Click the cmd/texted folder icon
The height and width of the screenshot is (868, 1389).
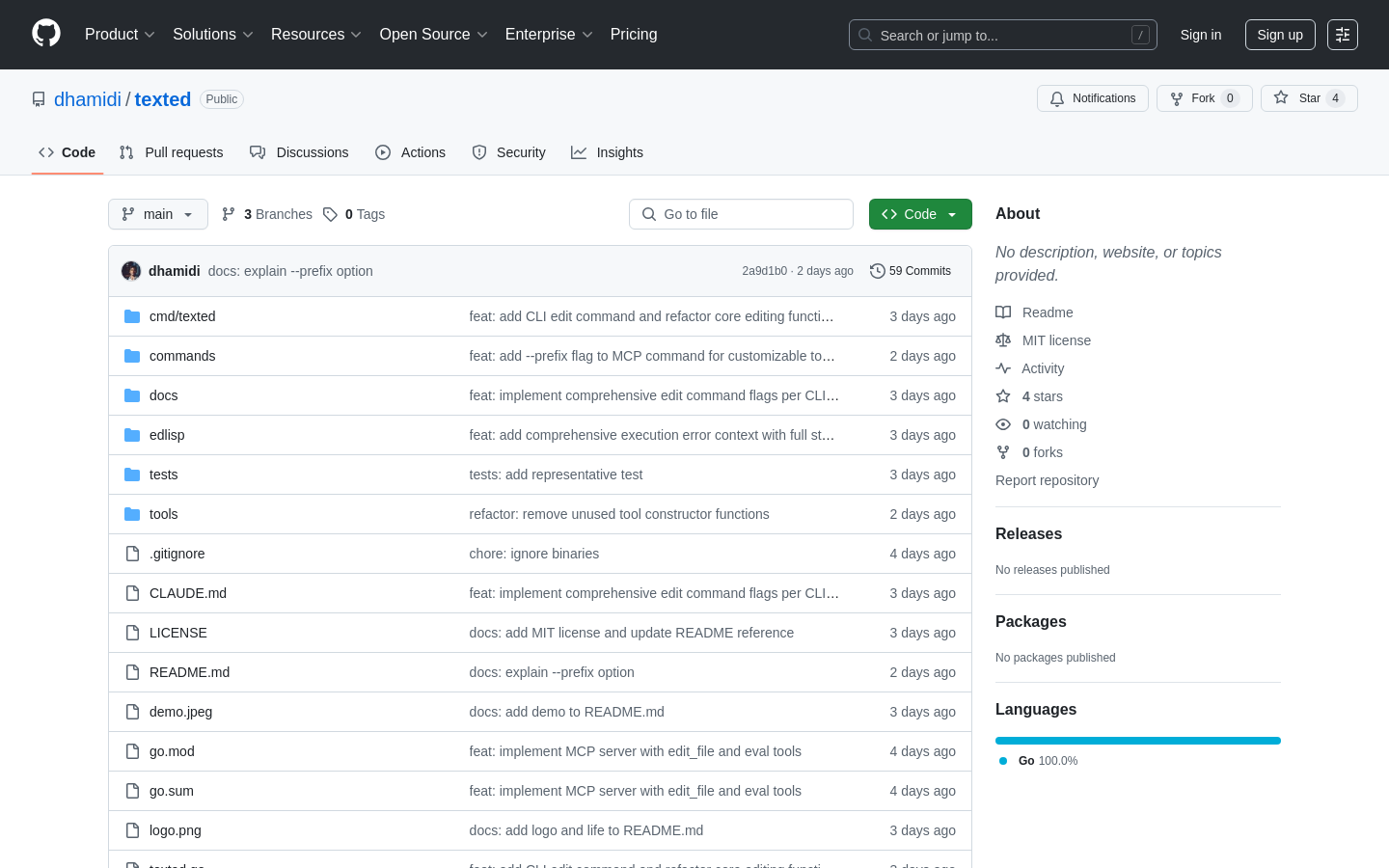click(x=132, y=316)
